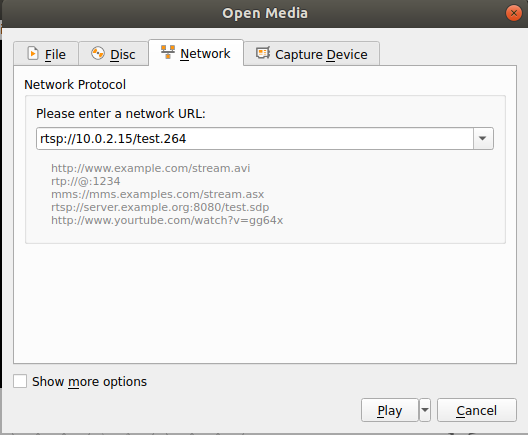The image size is (528, 435).
Task: Select the Network tab label
Action: coord(205,54)
